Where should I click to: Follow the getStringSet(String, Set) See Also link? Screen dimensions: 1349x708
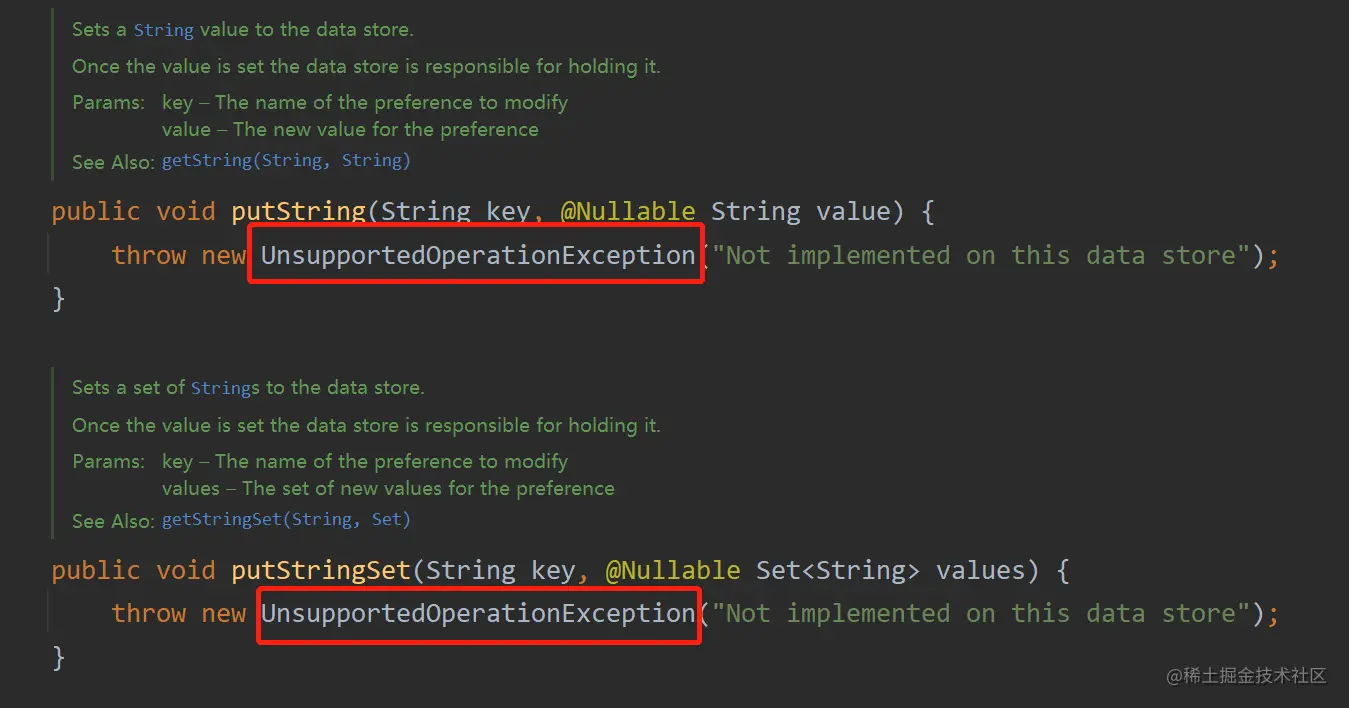tap(286, 519)
